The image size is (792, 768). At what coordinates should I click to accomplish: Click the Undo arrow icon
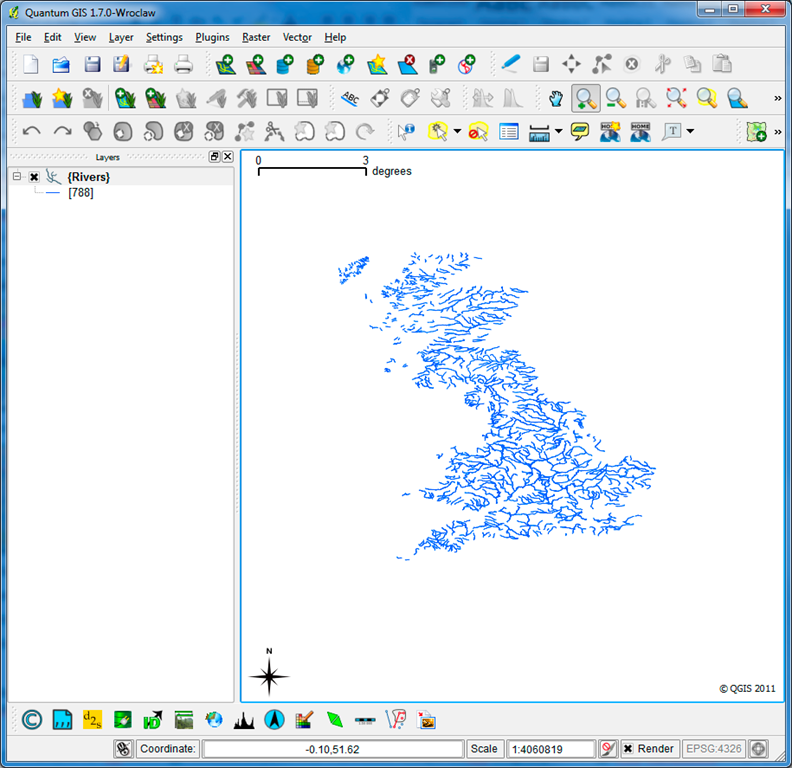point(32,132)
